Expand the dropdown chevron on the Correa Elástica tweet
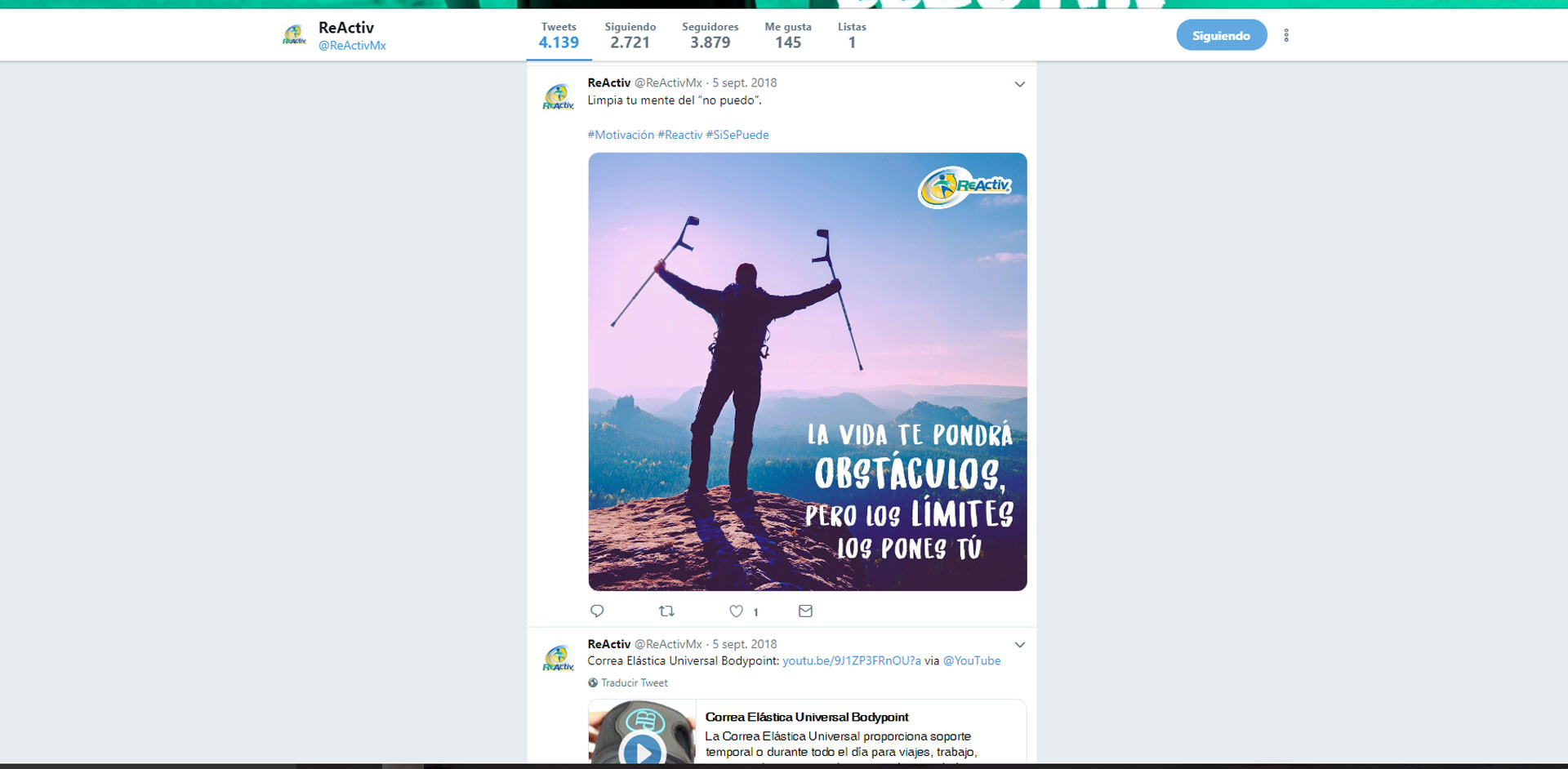This screenshot has width=1568, height=769. coord(1019,645)
